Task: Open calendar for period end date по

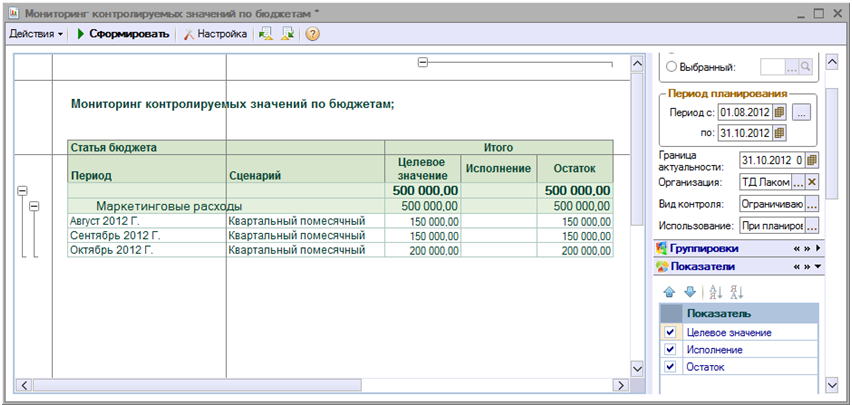Action: (780, 133)
